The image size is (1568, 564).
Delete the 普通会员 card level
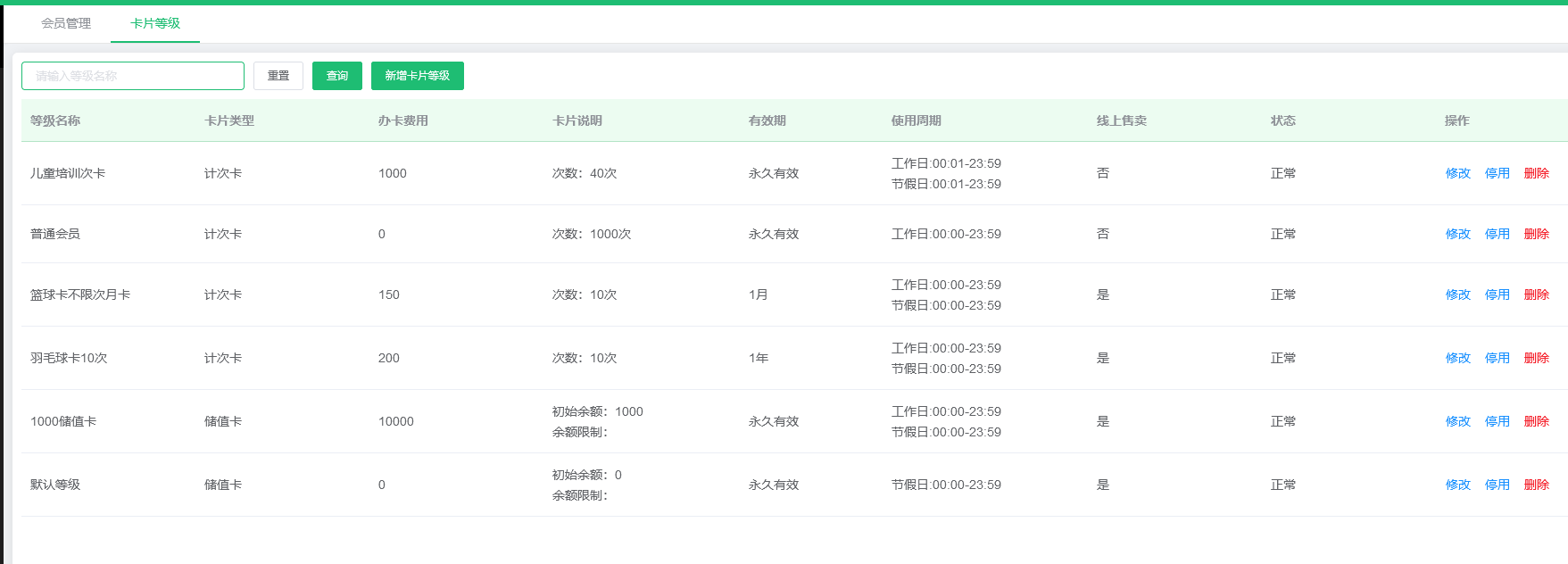[x=1536, y=234]
